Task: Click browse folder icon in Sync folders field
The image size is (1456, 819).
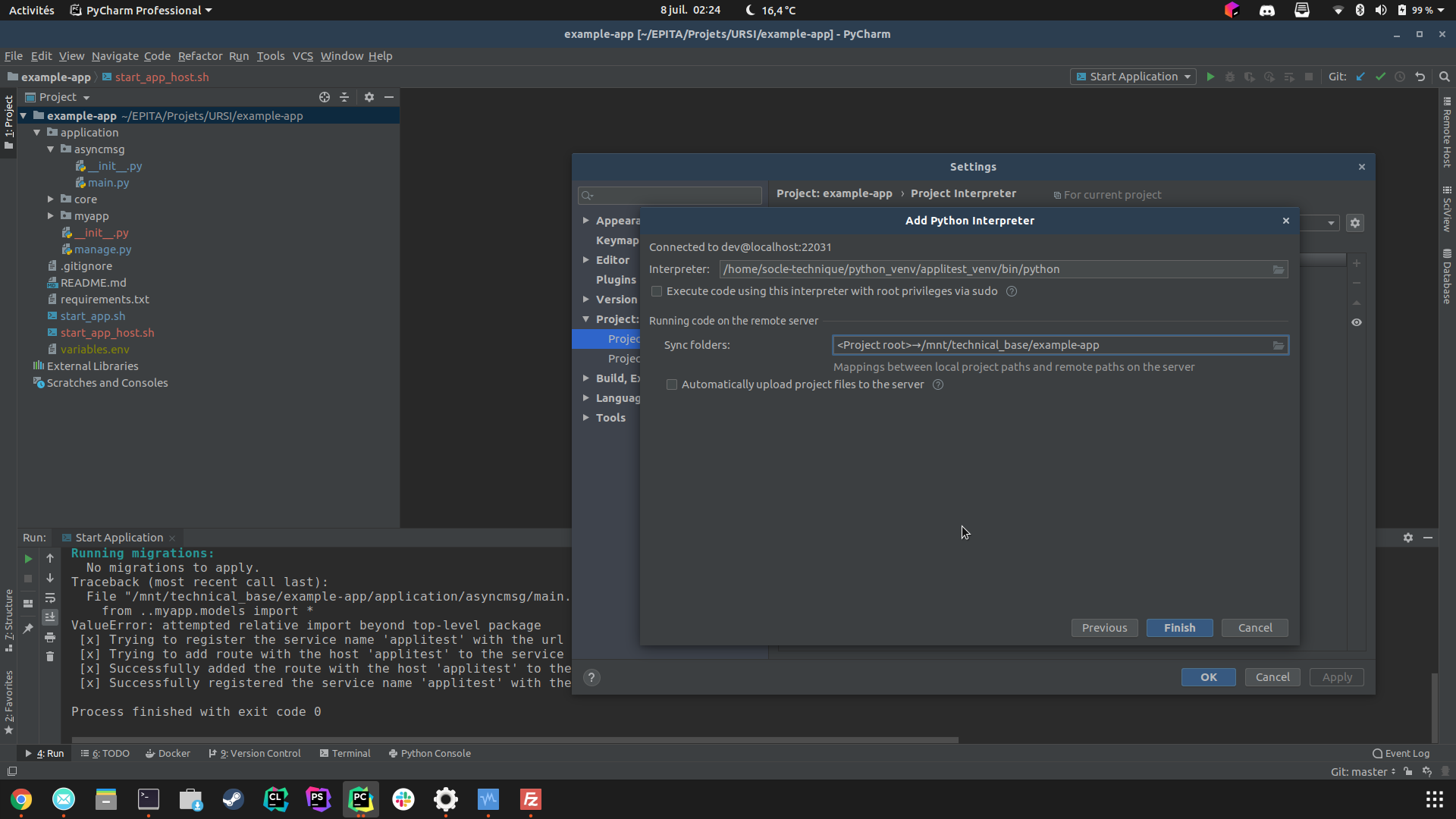Action: 1279,345
